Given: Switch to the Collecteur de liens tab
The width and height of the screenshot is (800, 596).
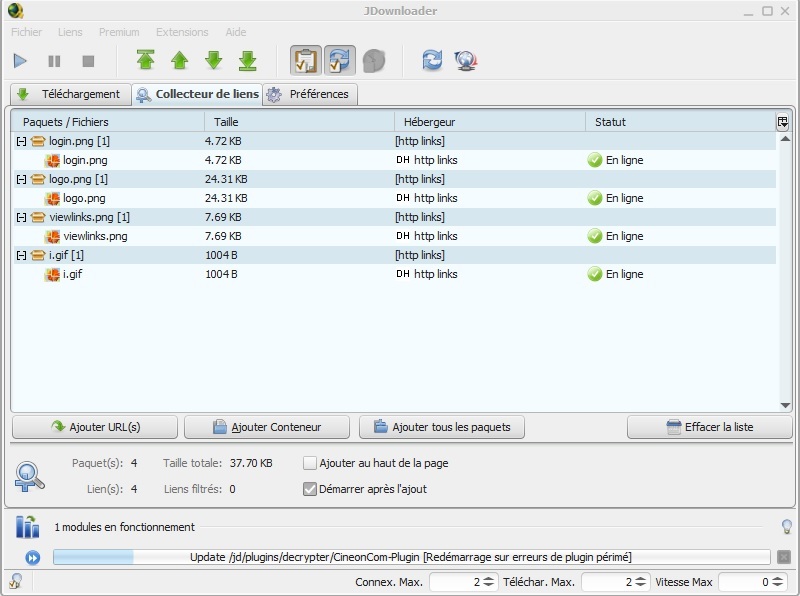Looking at the screenshot, I should coord(197,94).
